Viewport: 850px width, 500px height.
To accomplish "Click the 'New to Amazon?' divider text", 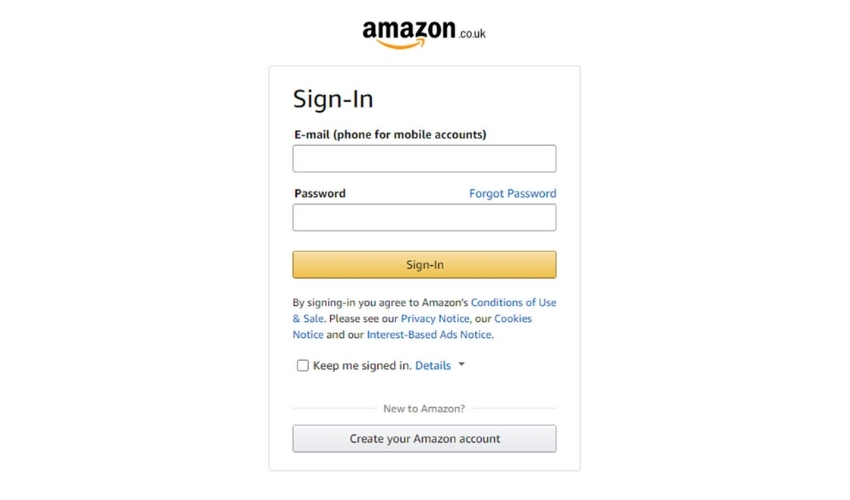I will tap(424, 408).
